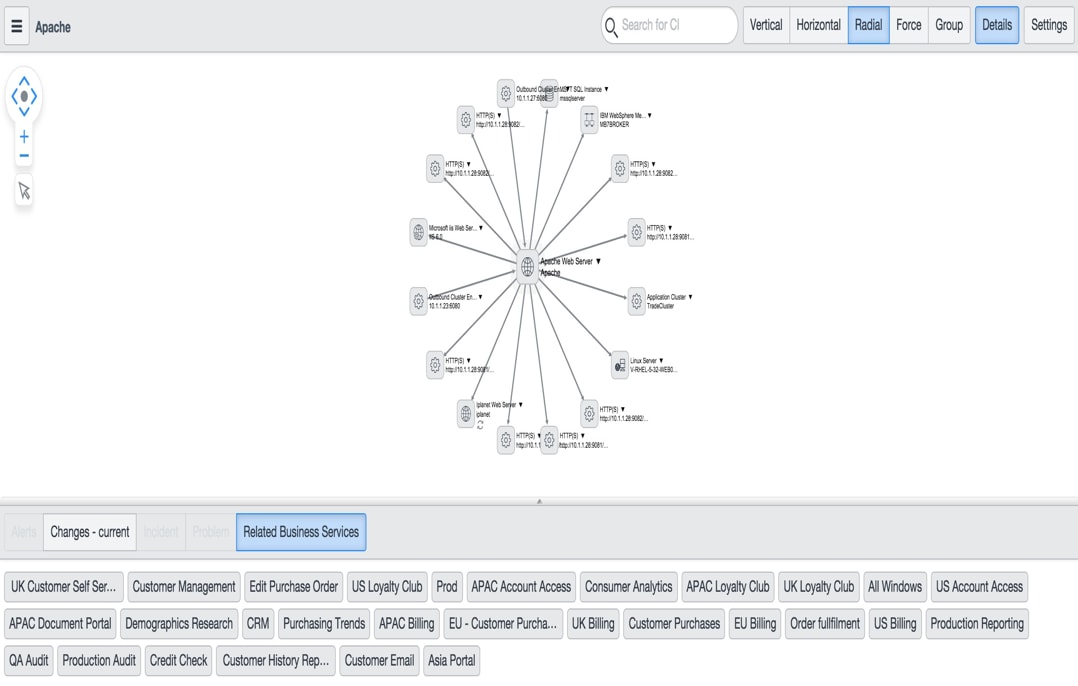Open the Customer Email service
The width and height of the screenshot is (1078, 686).
pyautogui.click(x=379, y=661)
